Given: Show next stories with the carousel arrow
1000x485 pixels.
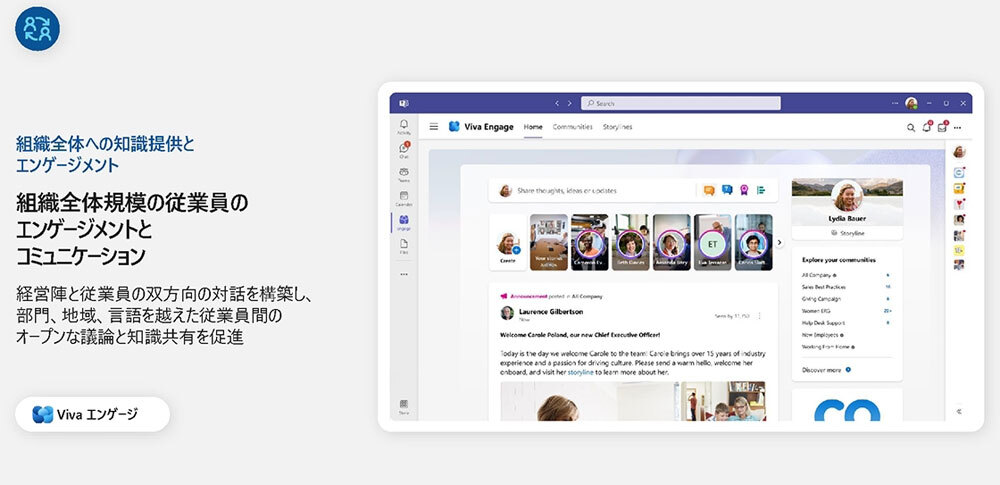Looking at the screenshot, I should (x=779, y=242).
